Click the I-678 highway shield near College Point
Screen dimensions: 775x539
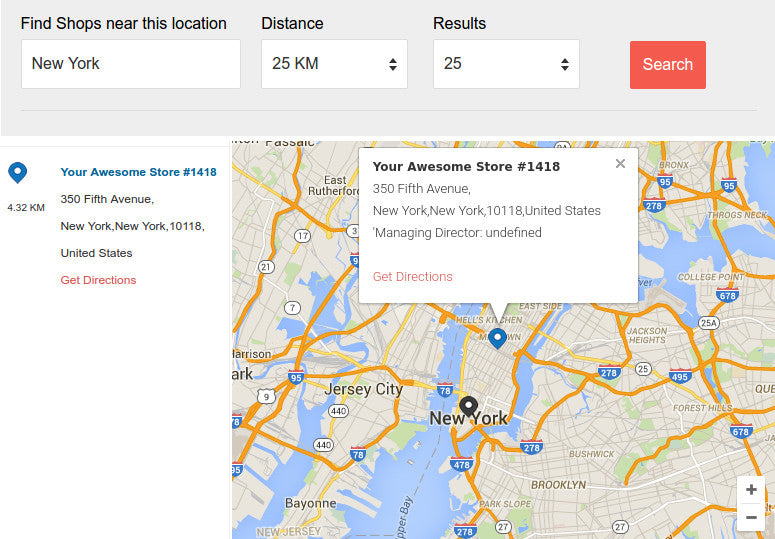(727, 295)
